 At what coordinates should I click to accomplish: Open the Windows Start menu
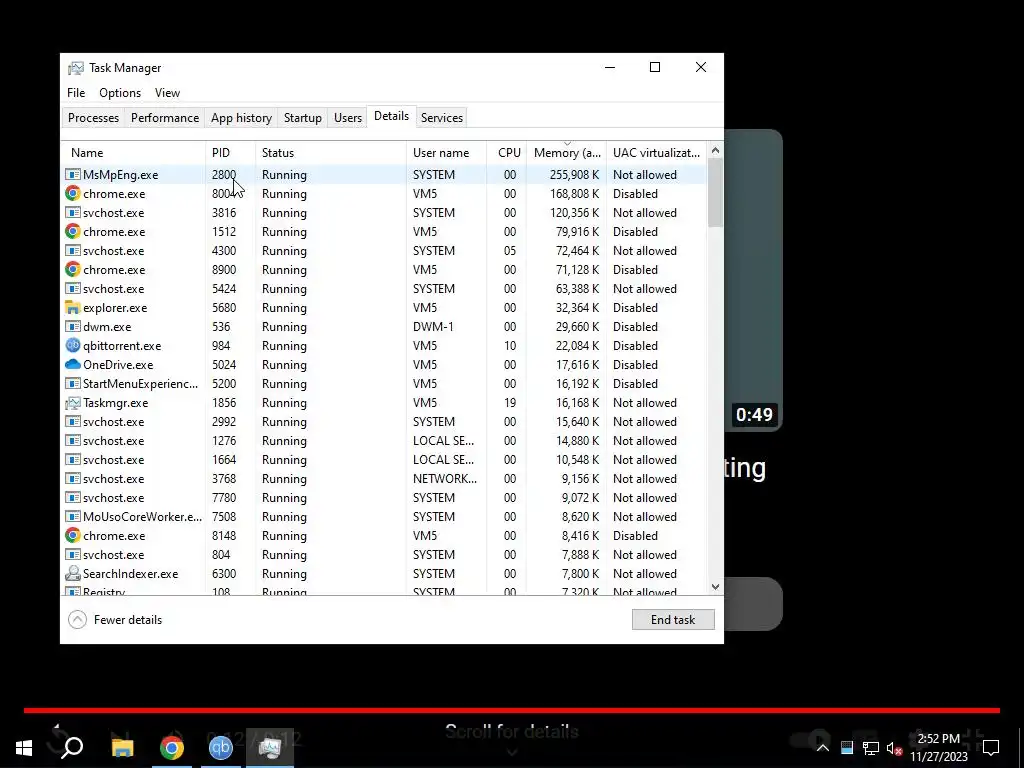(24, 748)
